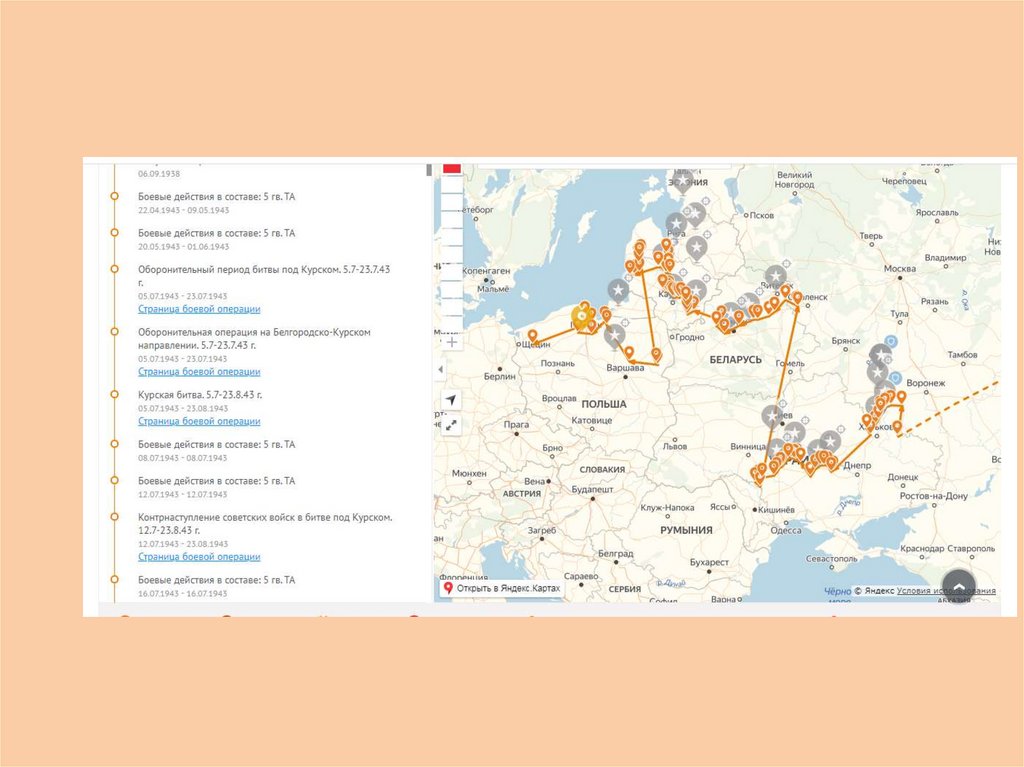
Task: Click the Оборонительная операция на Белгородско-Курском направлении text
Action: pos(254,338)
